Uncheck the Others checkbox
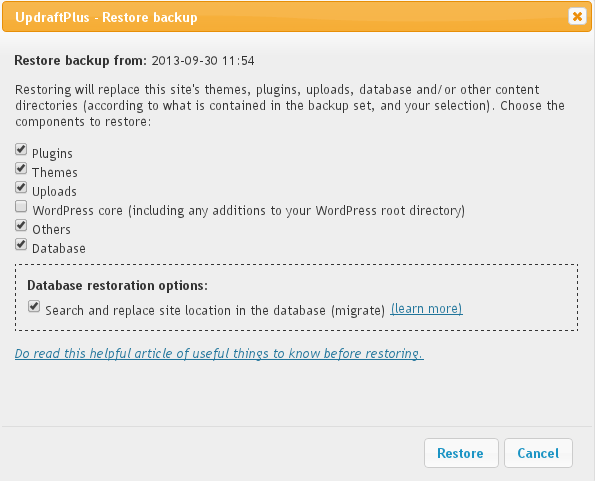Screen dimensions: 595x481 pos(21,225)
